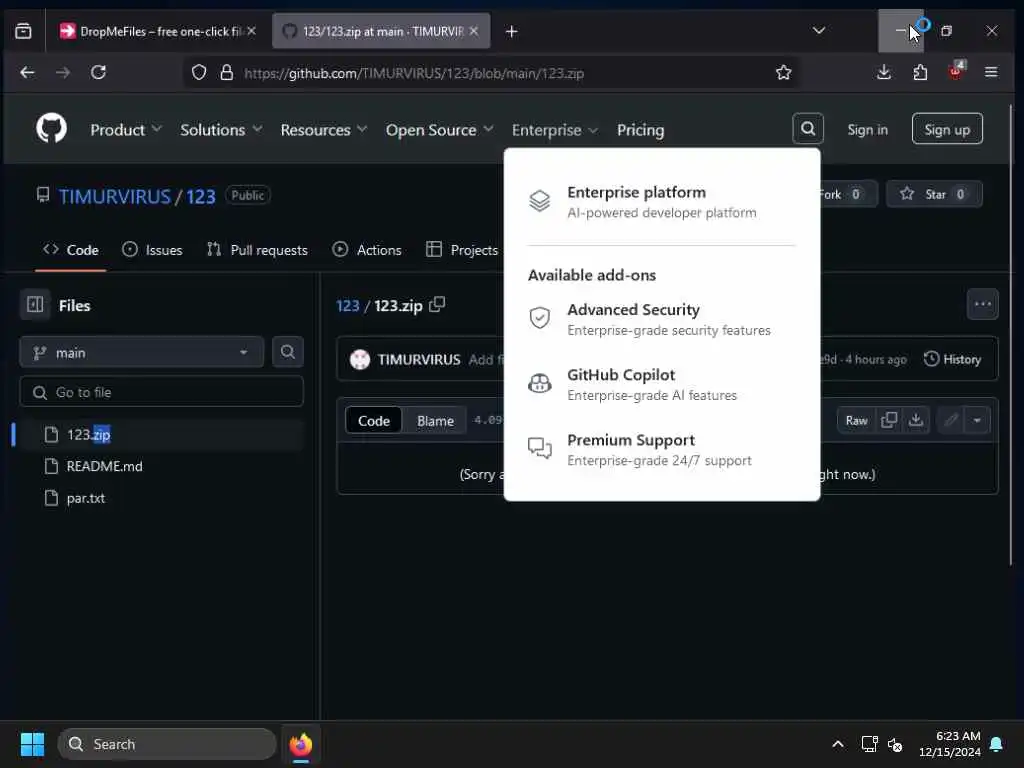
Task: Open TIMURVIRUS avatar in commit row
Action: tap(360, 359)
